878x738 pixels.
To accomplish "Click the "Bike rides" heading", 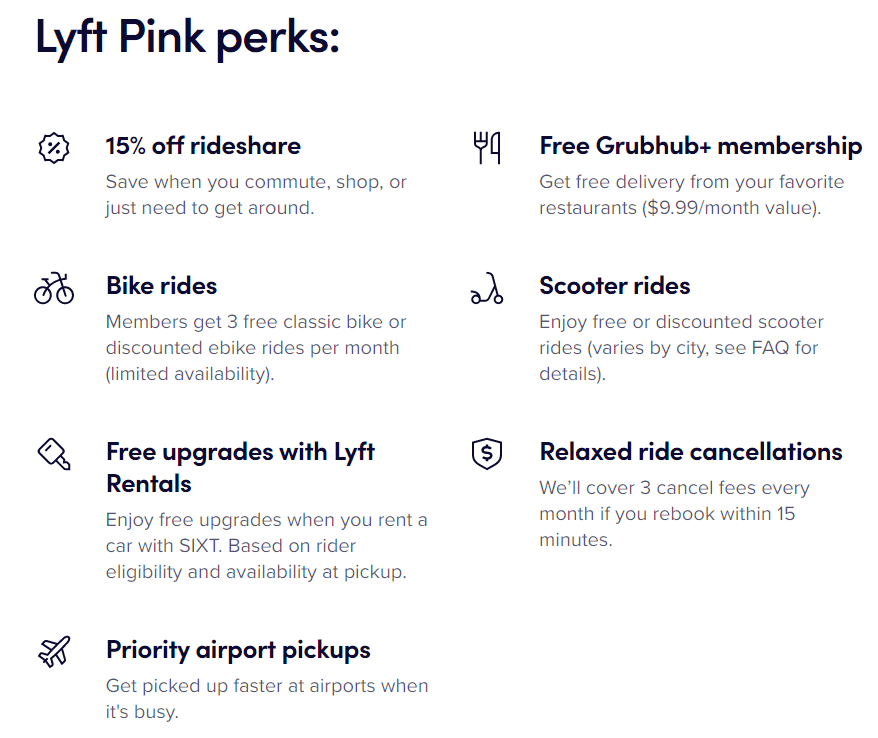I will point(161,286).
